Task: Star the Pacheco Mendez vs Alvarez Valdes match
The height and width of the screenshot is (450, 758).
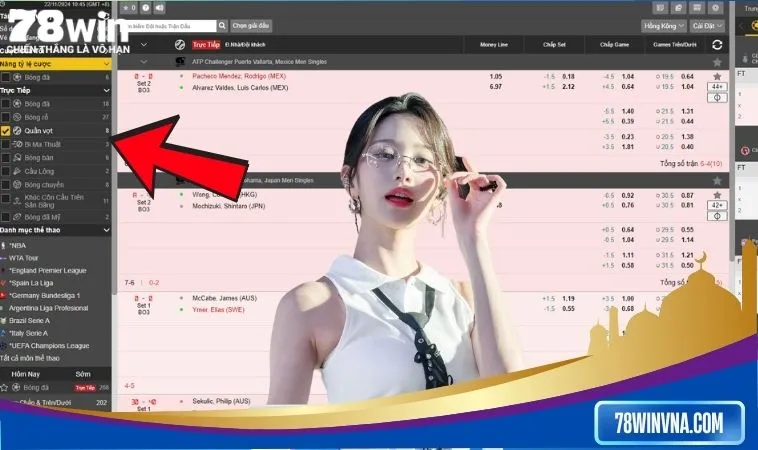Action: [x=717, y=76]
